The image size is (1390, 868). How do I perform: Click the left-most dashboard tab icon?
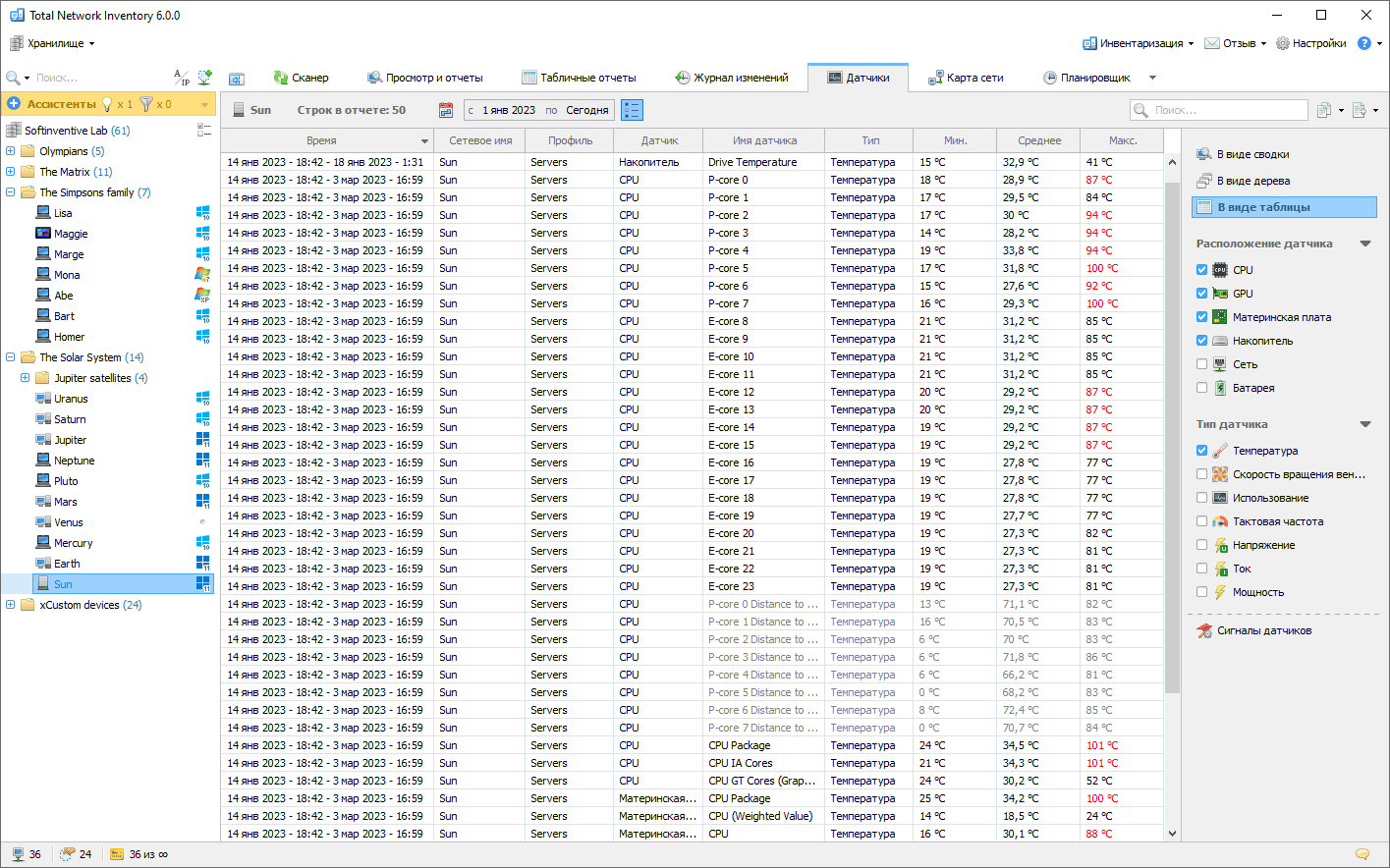tap(237, 79)
